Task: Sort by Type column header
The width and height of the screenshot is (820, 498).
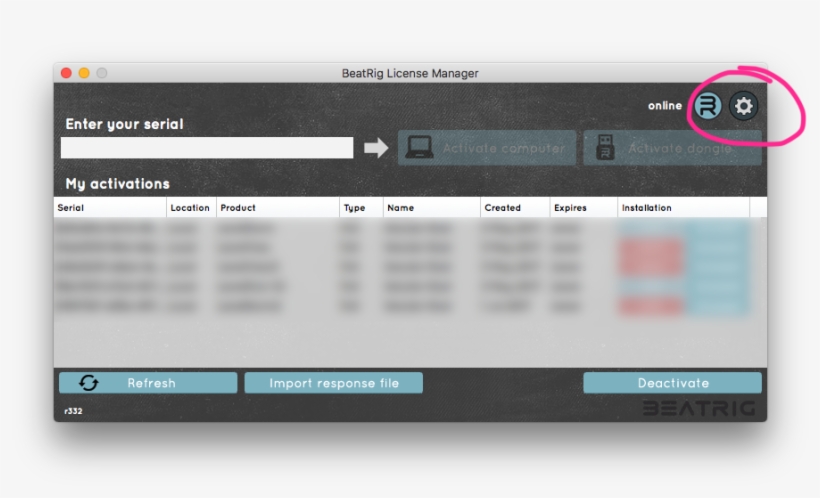Action: point(361,208)
